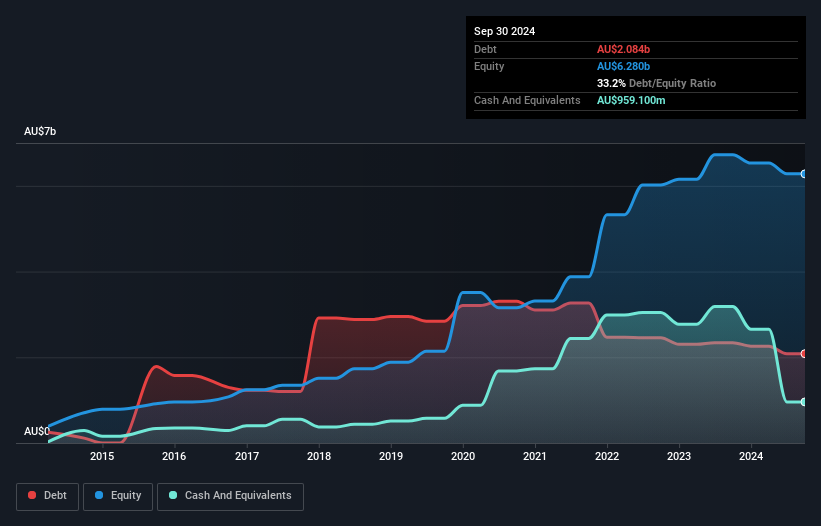Click the 2016 x-axis label
821x526 pixels.
coord(174,456)
